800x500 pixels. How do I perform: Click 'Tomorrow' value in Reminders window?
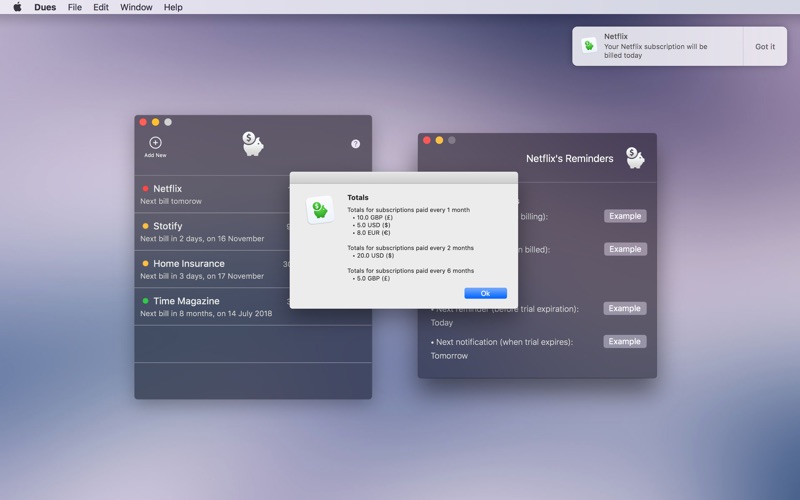tap(449, 356)
